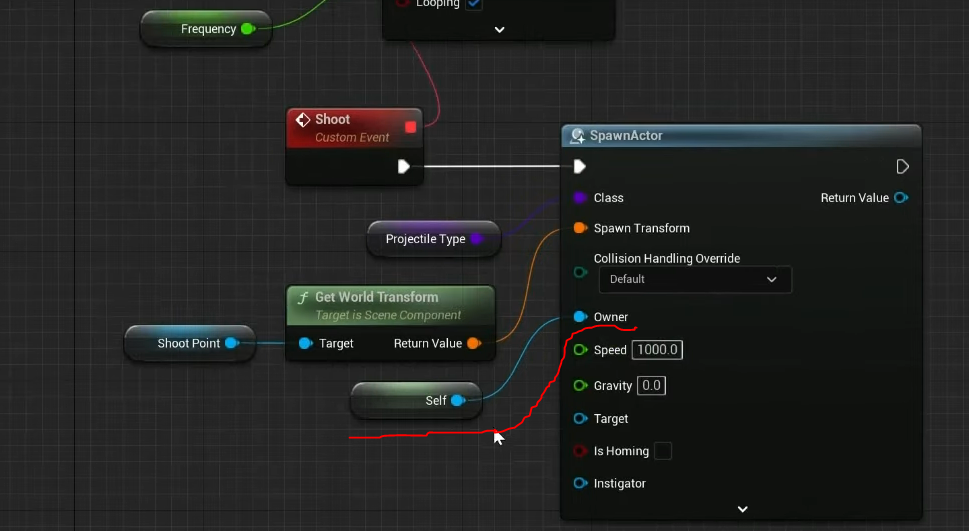This screenshot has width=969, height=531.
Task: Open the Collision Handling Override dropdown
Action: (694, 279)
